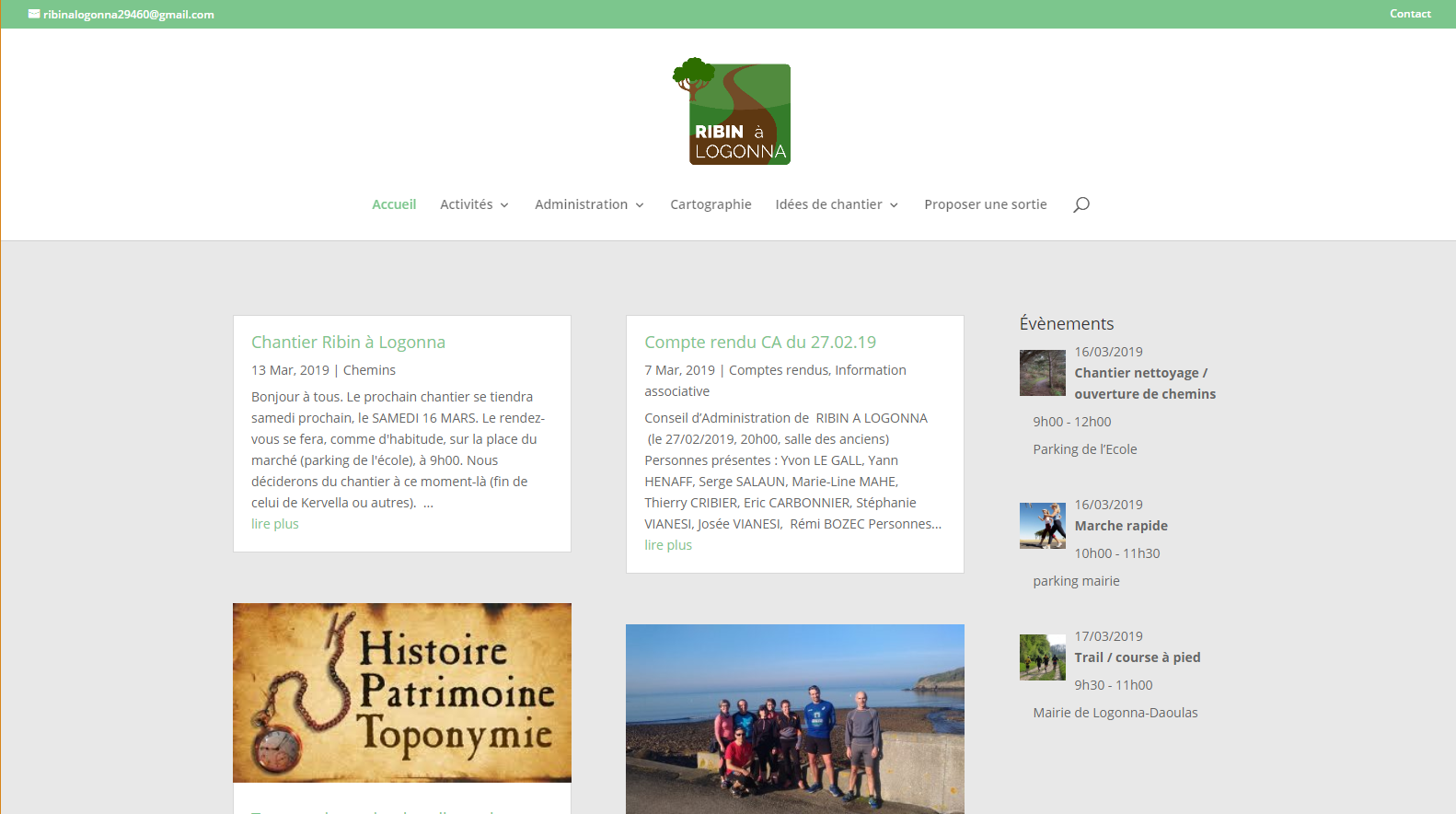This screenshot has width=1456, height=814.
Task: Click the 13 Mar, 2019 post date
Action: pos(290,370)
